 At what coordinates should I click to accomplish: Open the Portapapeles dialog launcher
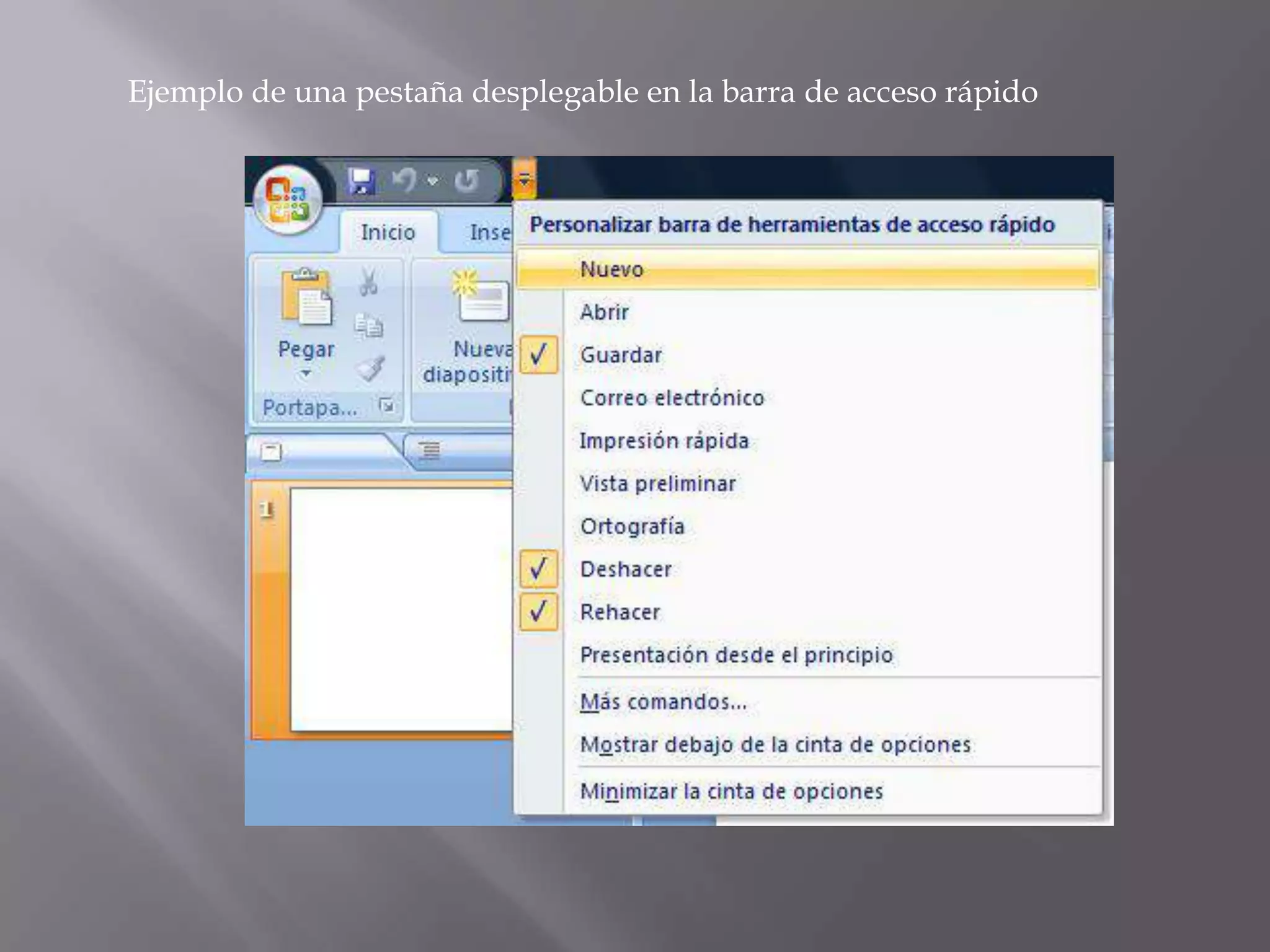click(x=387, y=407)
